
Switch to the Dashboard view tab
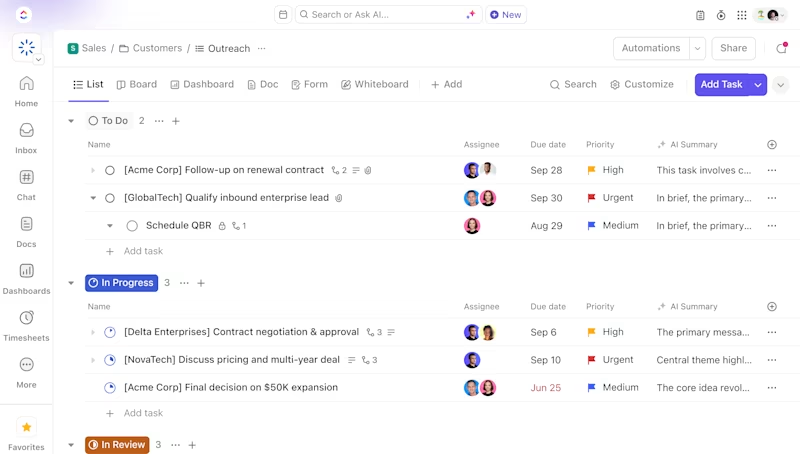tap(202, 84)
